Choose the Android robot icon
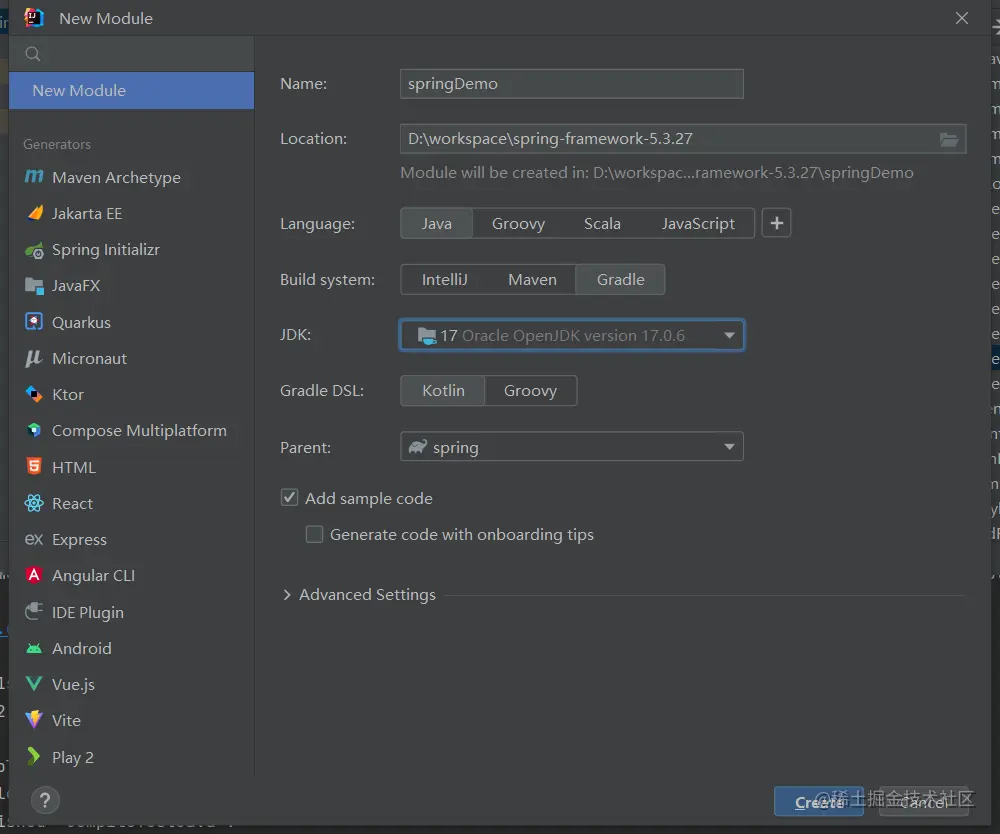Image resolution: width=1000 pixels, height=834 pixels. click(x=34, y=648)
